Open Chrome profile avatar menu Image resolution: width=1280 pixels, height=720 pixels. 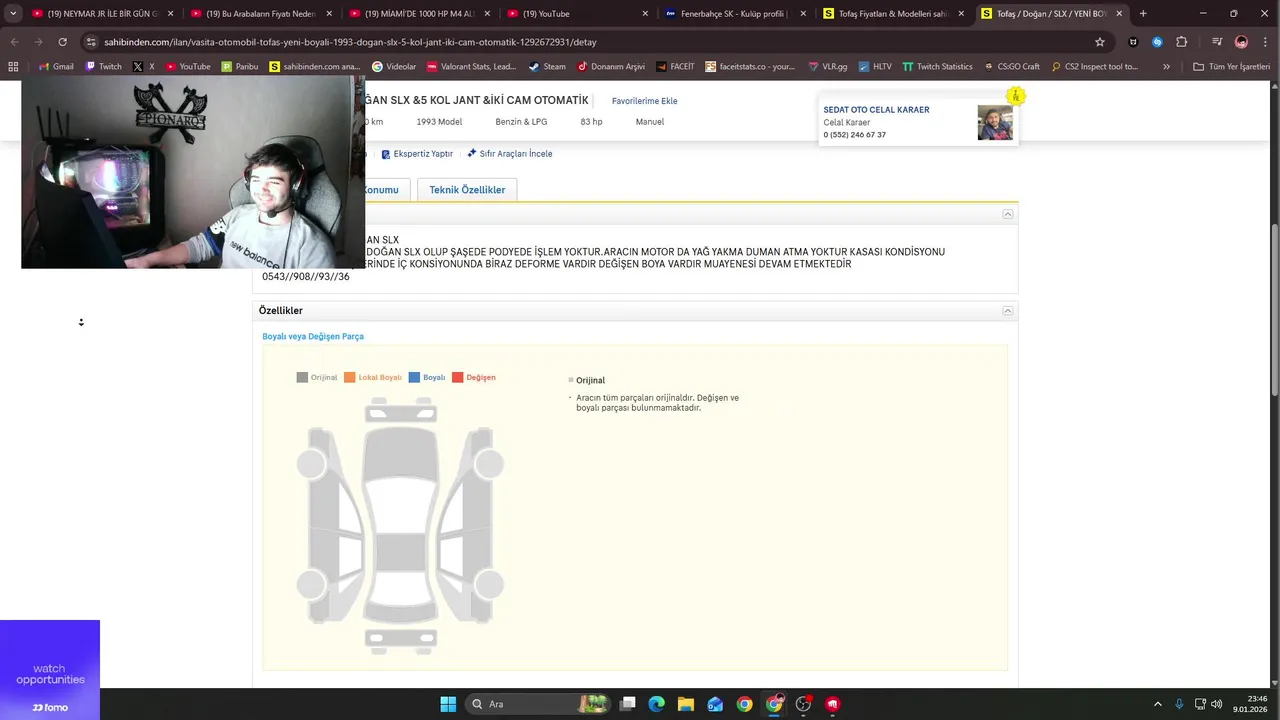click(1241, 42)
